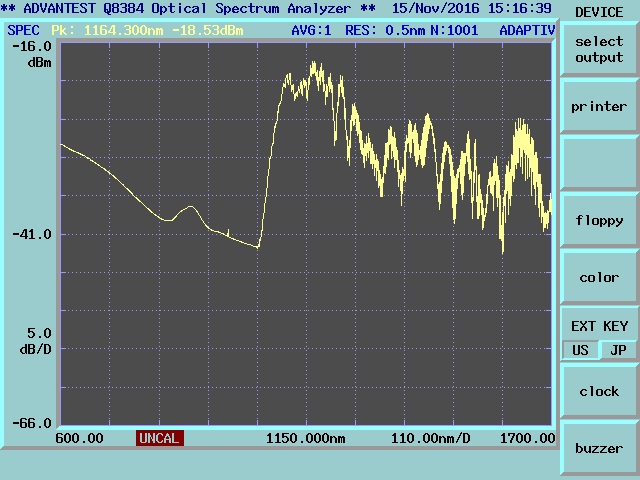Screen dimensions: 640x480
Task: Click the span value 110.00nm/D
Action: (431, 438)
